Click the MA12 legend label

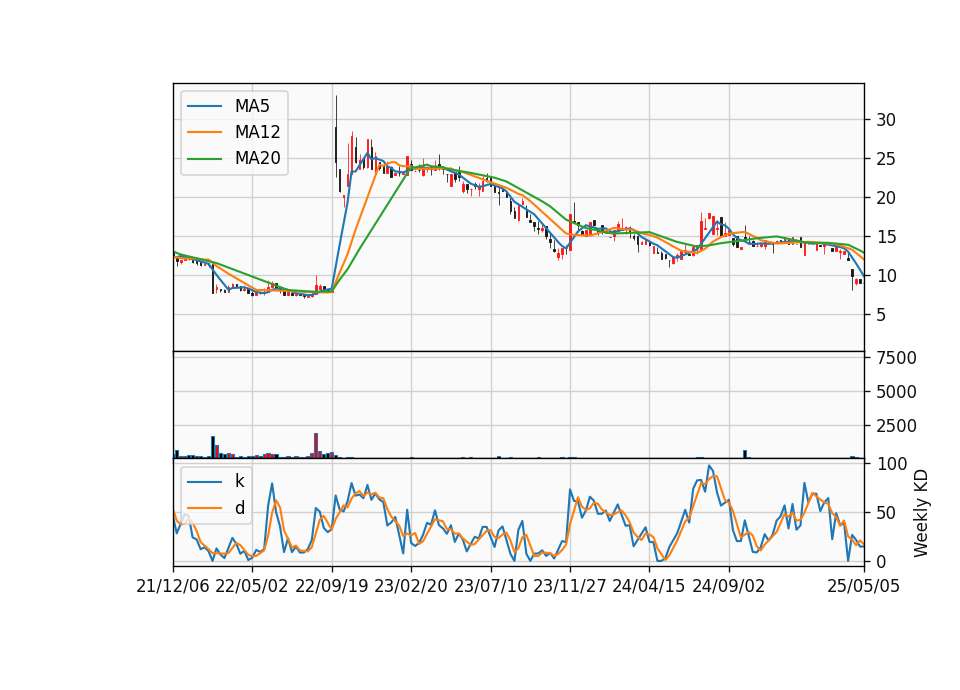pyautogui.click(x=257, y=132)
